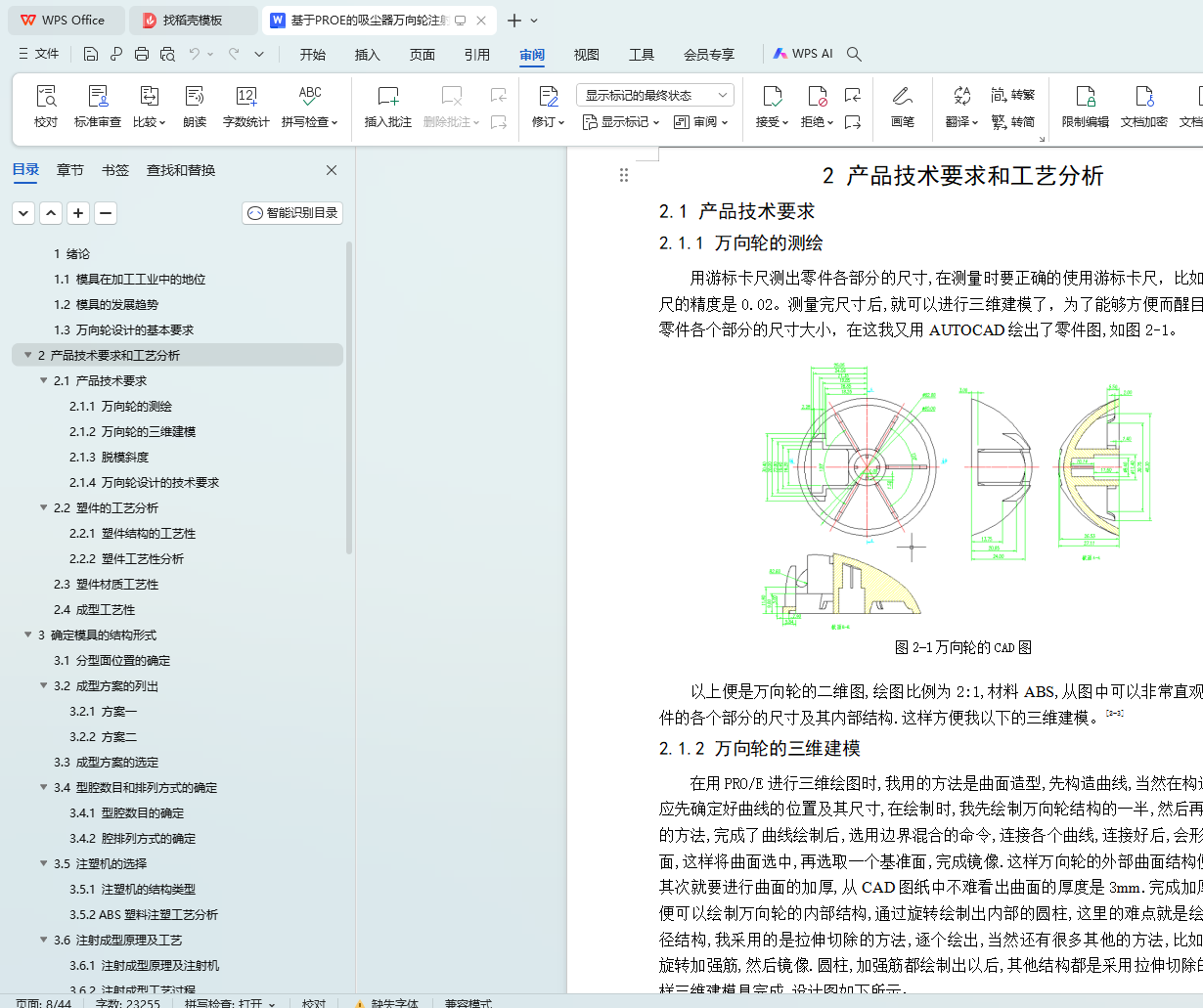Viewport: 1203px width, 1008px height.
Task: Open the quick access toolbar customize arrow
Action: (259, 54)
